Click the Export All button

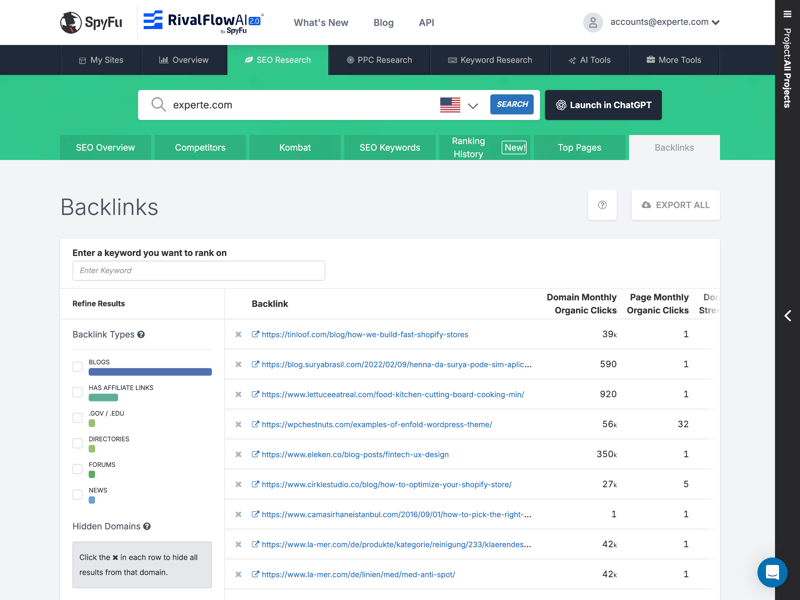click(675, 205)
